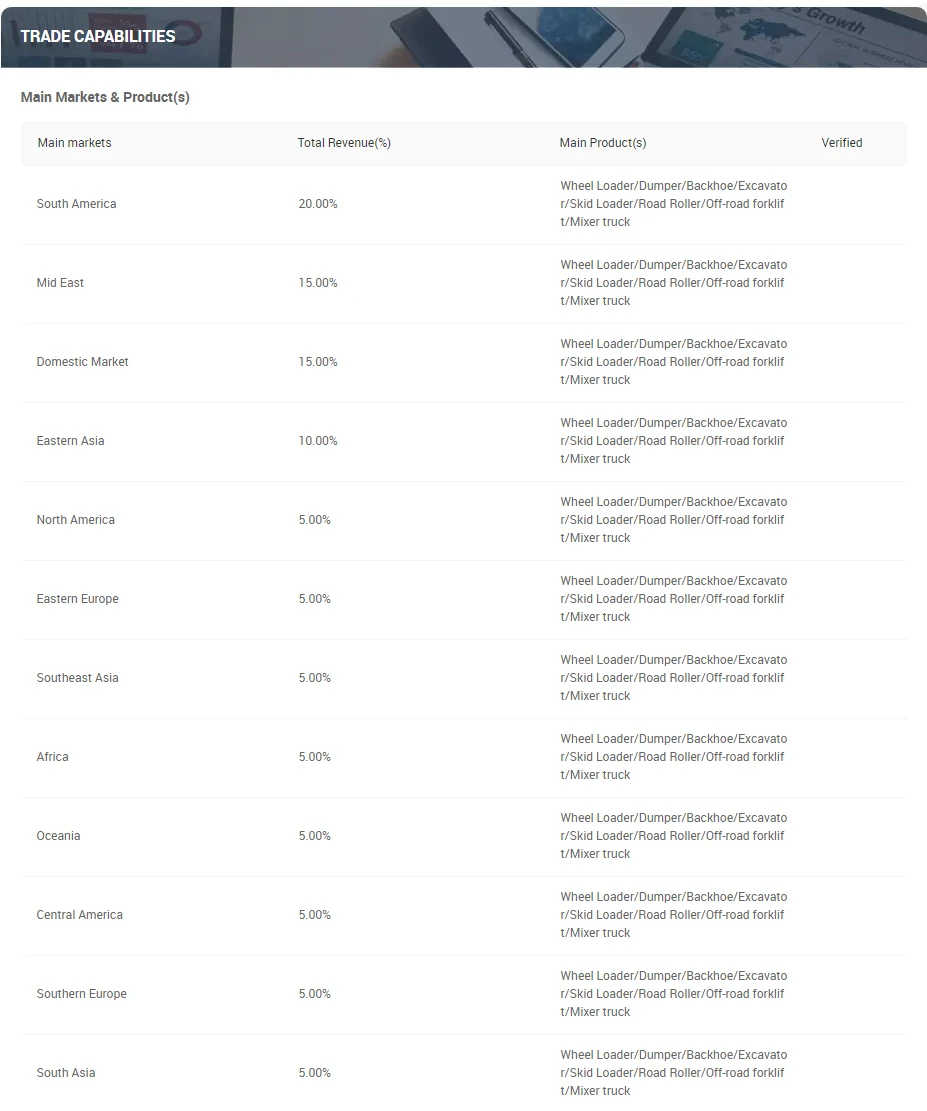Click the Verified column header
927x1111 pixels.
tap(842, 143)
